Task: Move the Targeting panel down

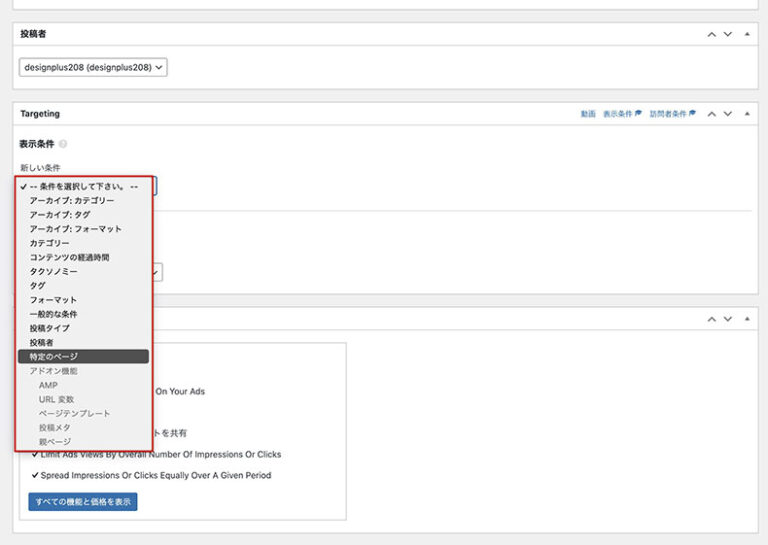Action: [x=728, y=114]
